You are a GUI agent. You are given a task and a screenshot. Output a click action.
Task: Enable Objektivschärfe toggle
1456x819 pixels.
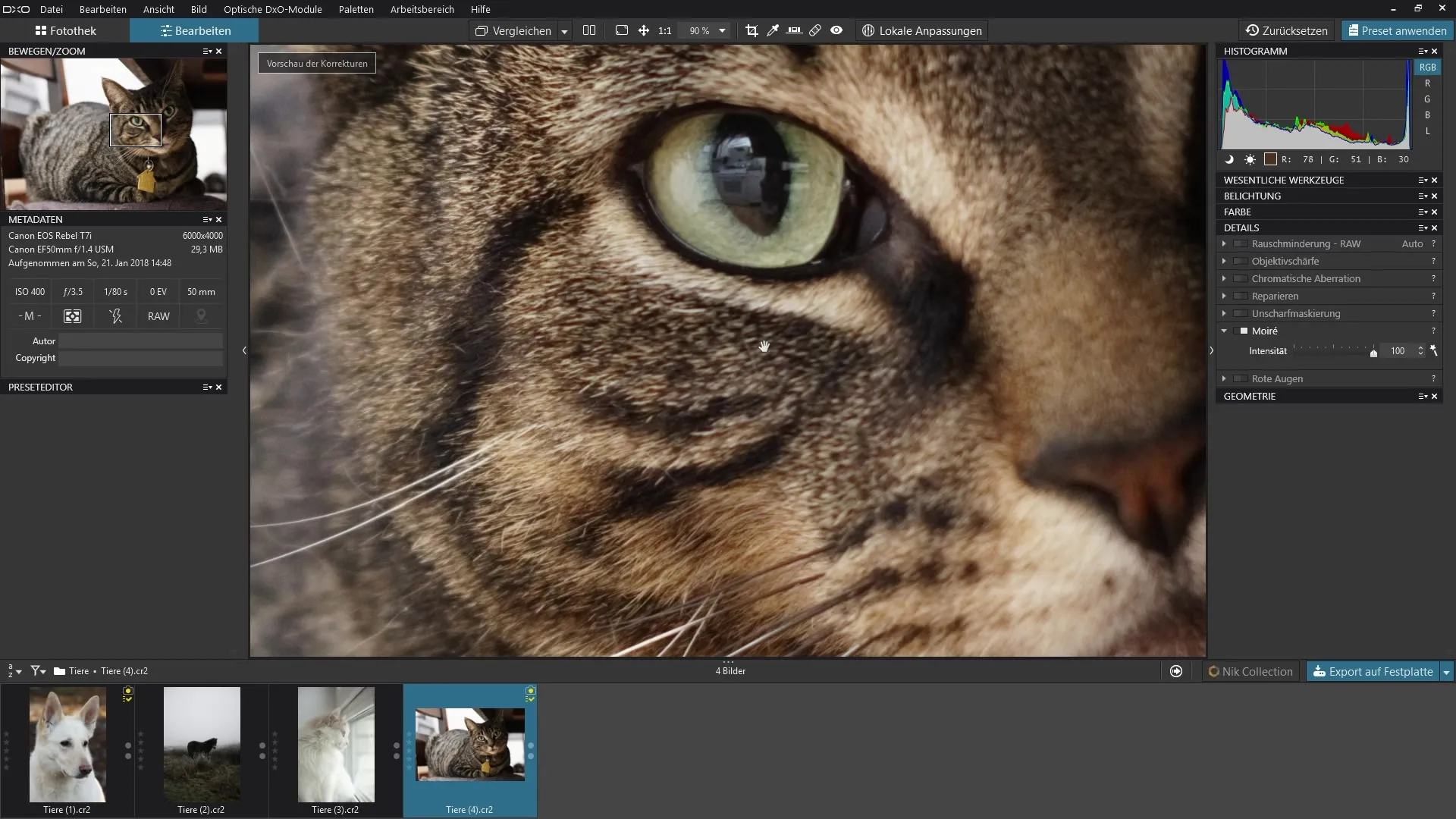click(x=1241, y=261)
